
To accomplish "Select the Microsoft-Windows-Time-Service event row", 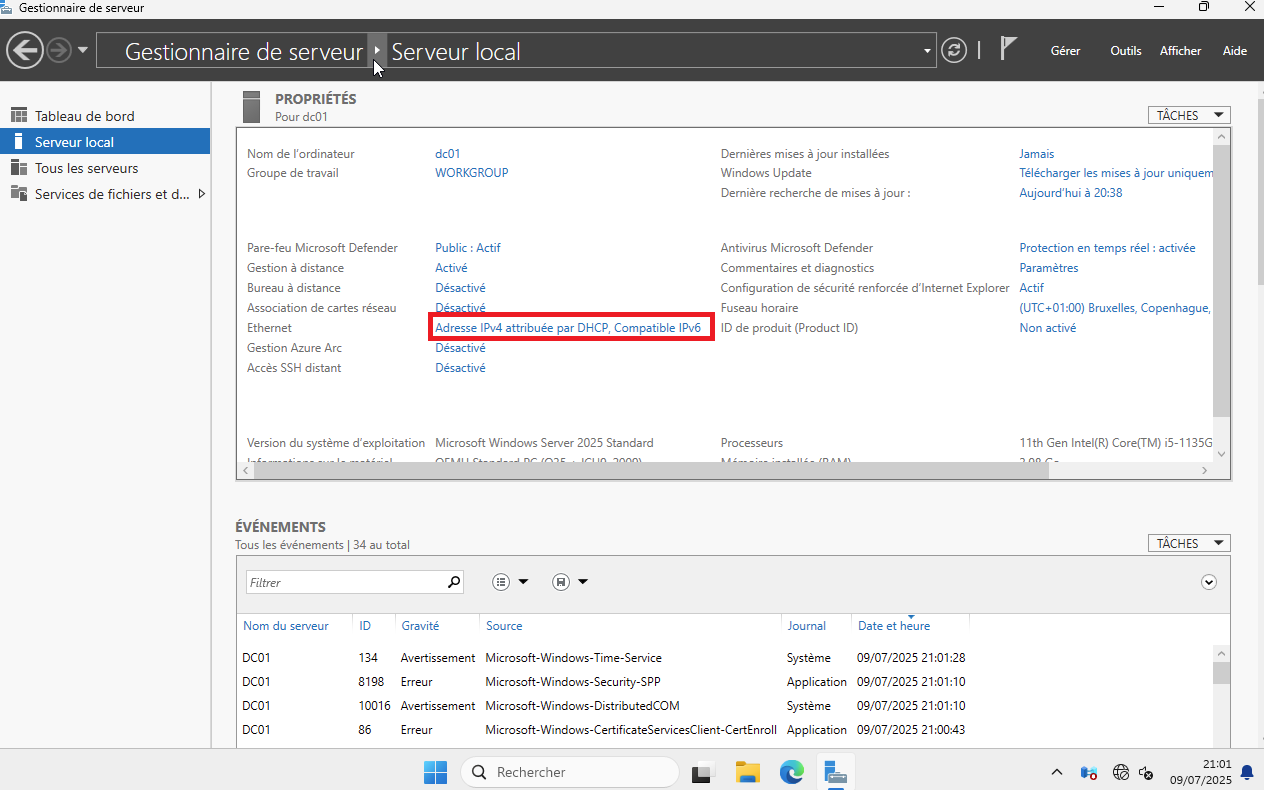I will 604,658.
